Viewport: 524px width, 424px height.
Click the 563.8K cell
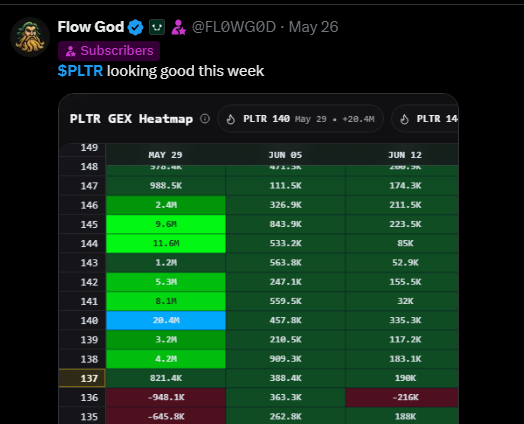point(285,263)
